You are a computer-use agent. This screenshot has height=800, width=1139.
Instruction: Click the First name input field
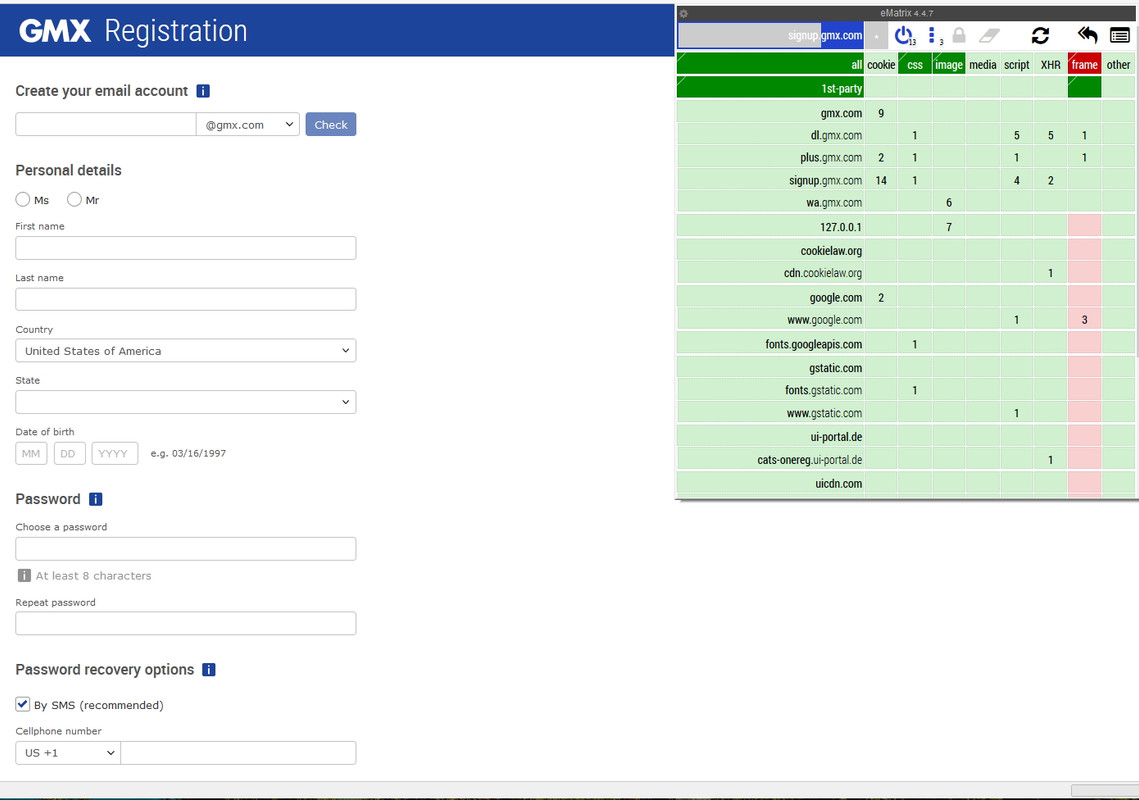click(185, 248)
